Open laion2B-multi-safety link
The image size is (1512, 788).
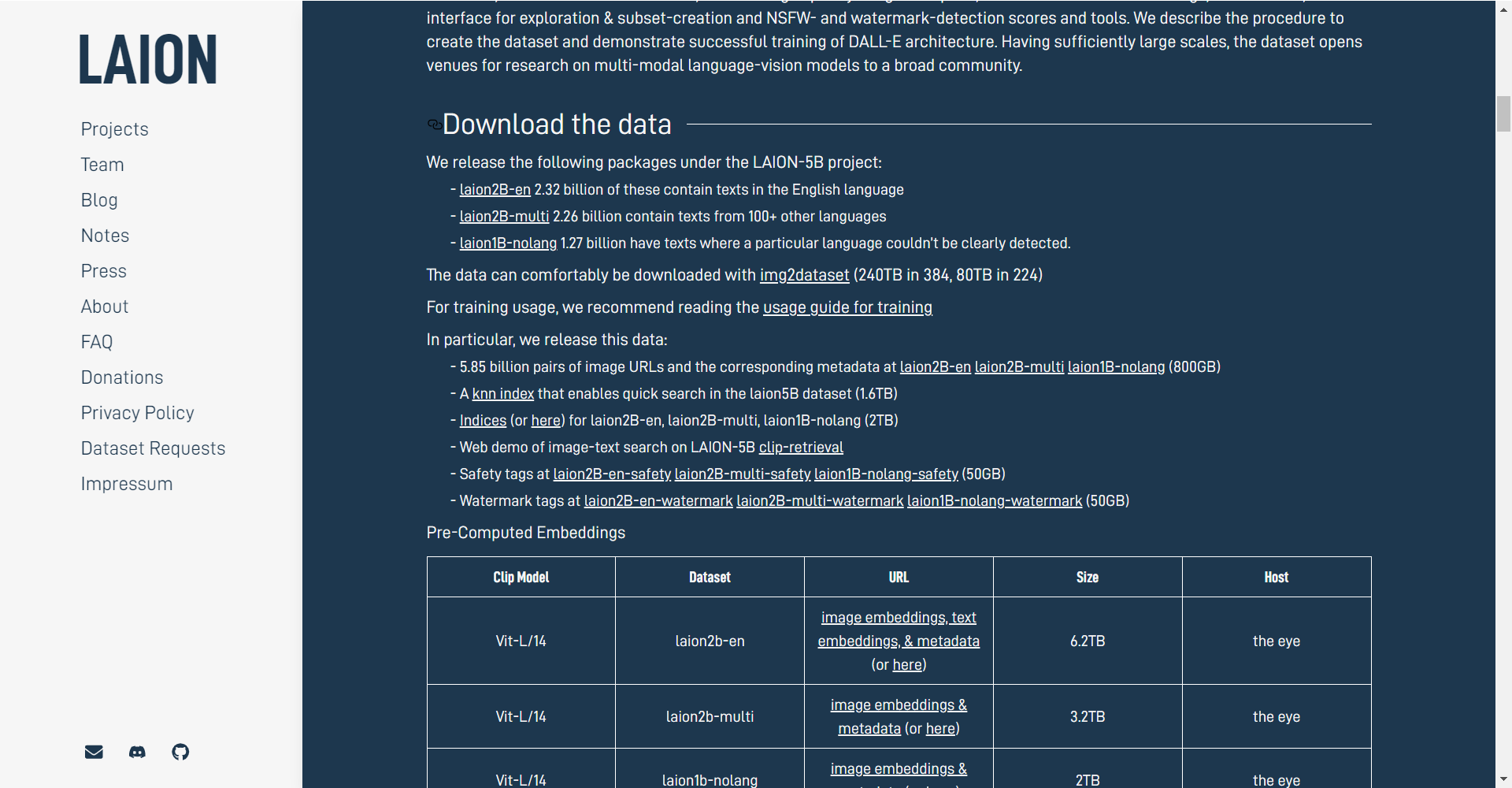tap(743, 474)
